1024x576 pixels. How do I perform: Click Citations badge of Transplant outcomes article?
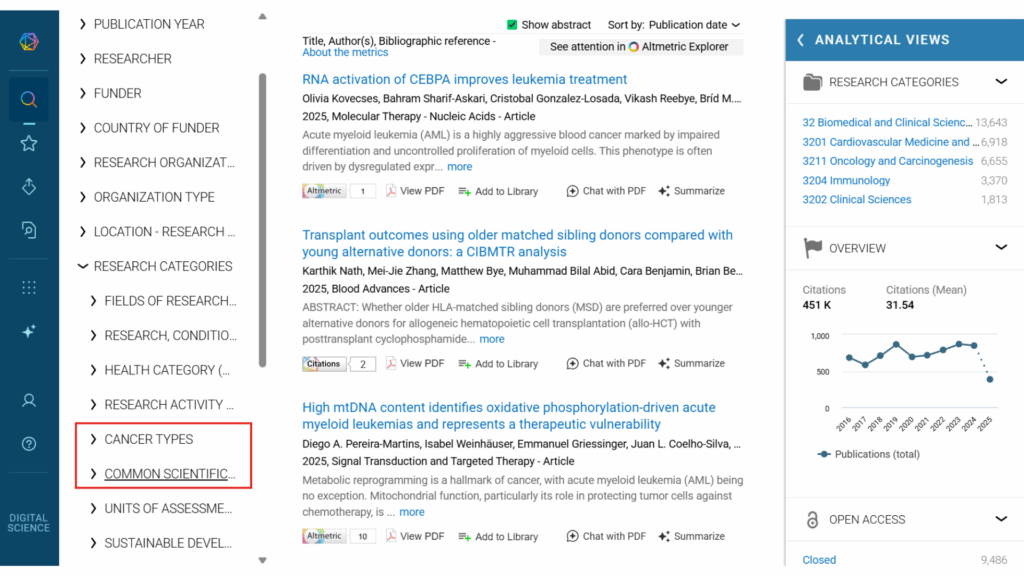(x=324, y=364)
